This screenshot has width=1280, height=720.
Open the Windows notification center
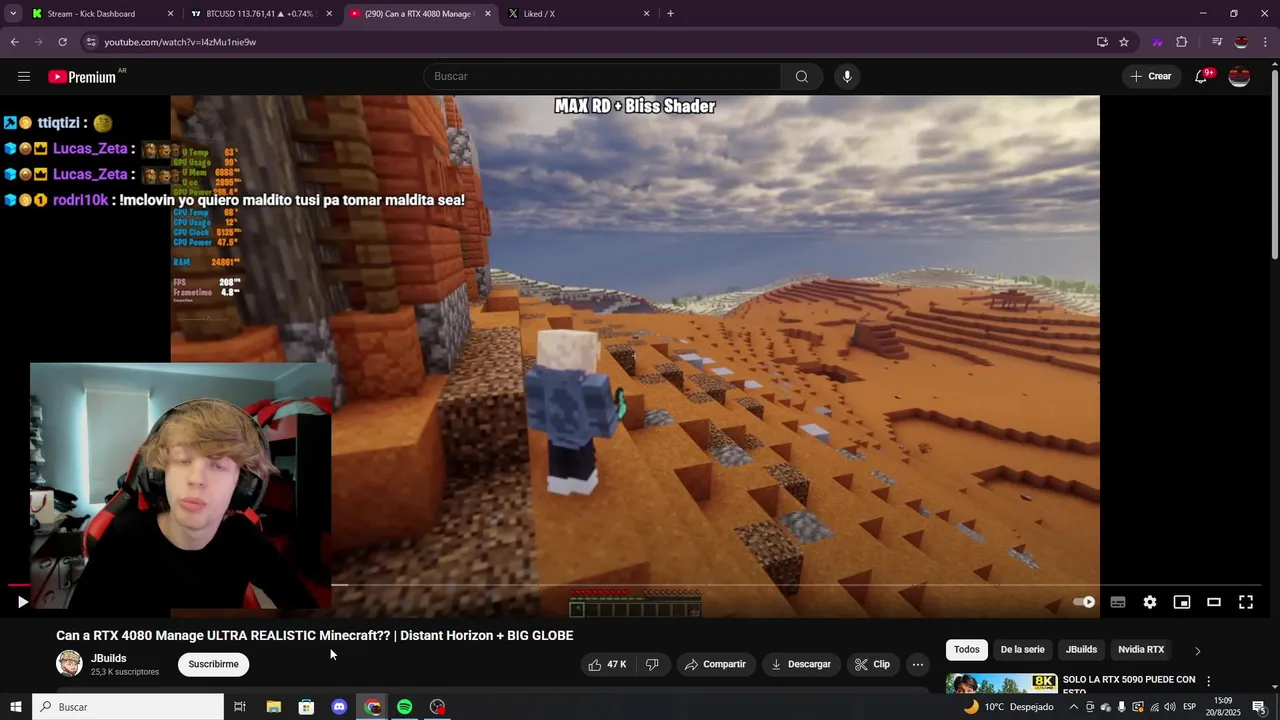(x=1259, y=707)
